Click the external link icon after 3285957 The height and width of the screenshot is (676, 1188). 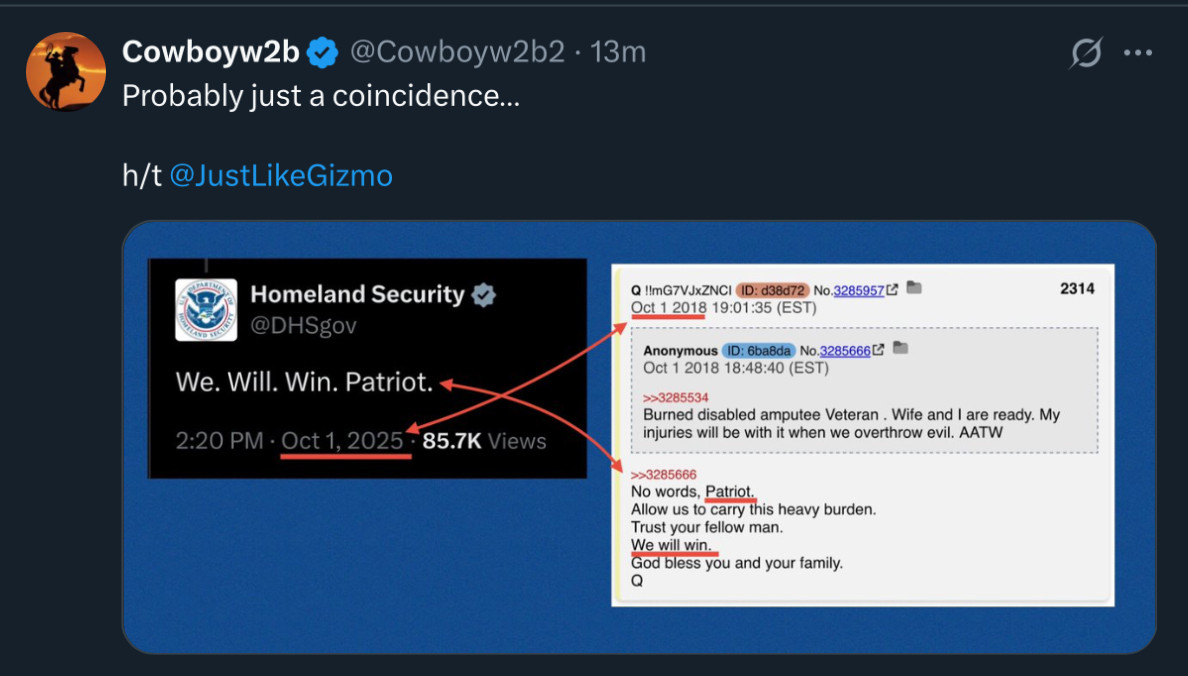[892, 290]
